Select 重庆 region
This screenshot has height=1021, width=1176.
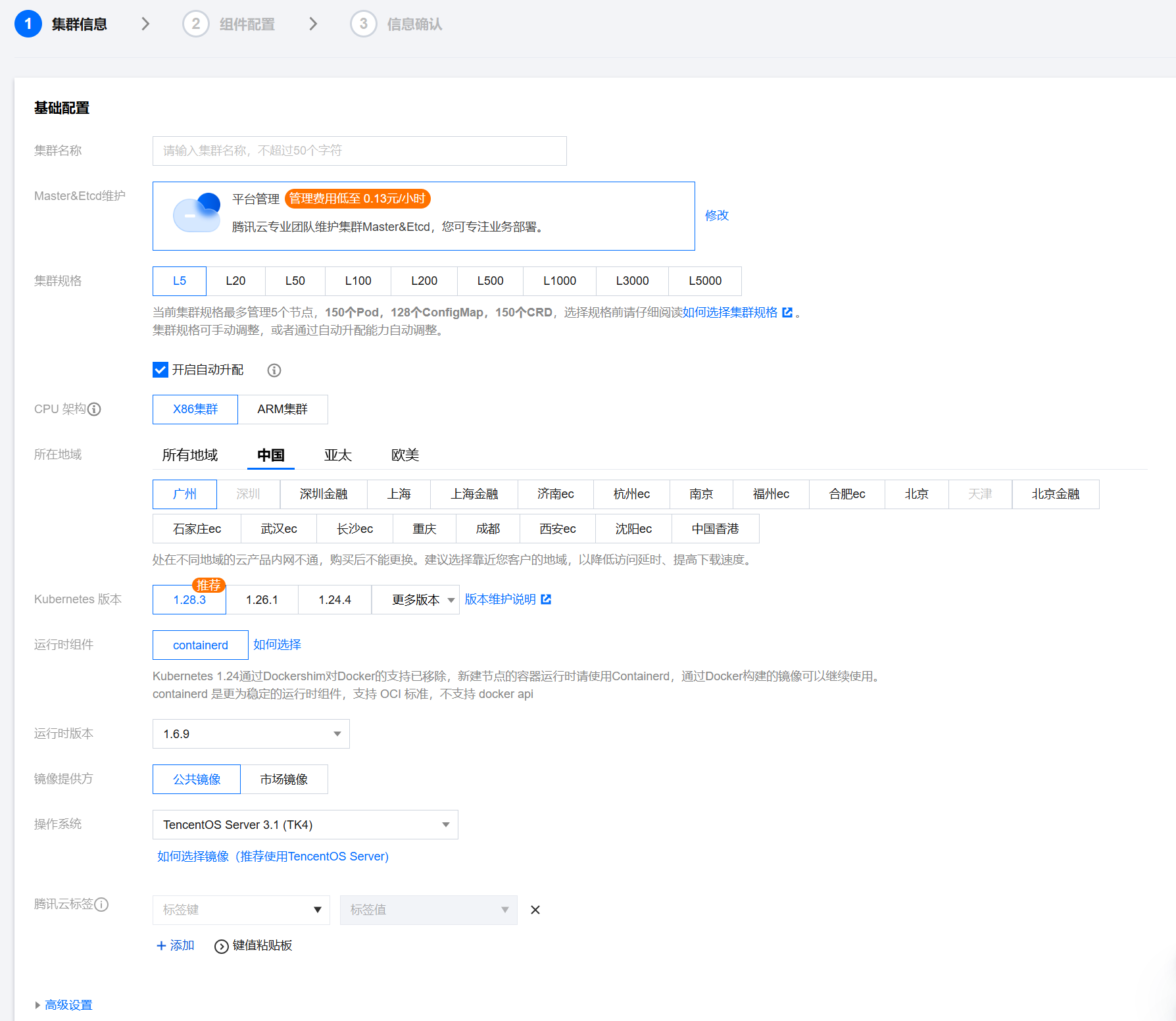(425, 529)
